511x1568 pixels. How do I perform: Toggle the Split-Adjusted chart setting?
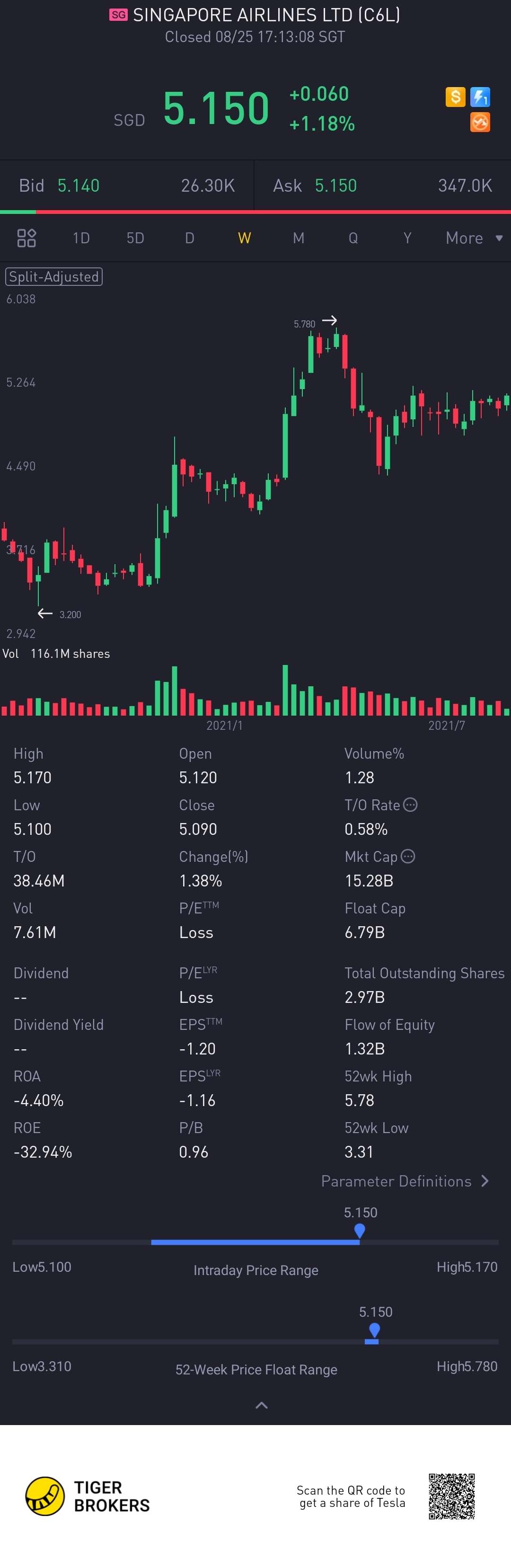[x=53, y=277]
